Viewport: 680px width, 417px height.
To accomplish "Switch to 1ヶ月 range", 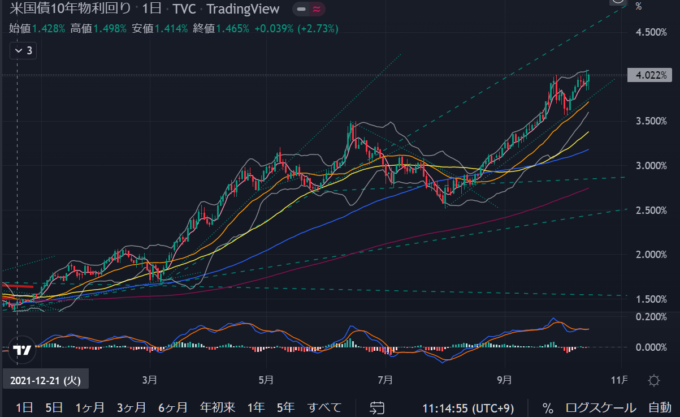I will coord(91,408).
